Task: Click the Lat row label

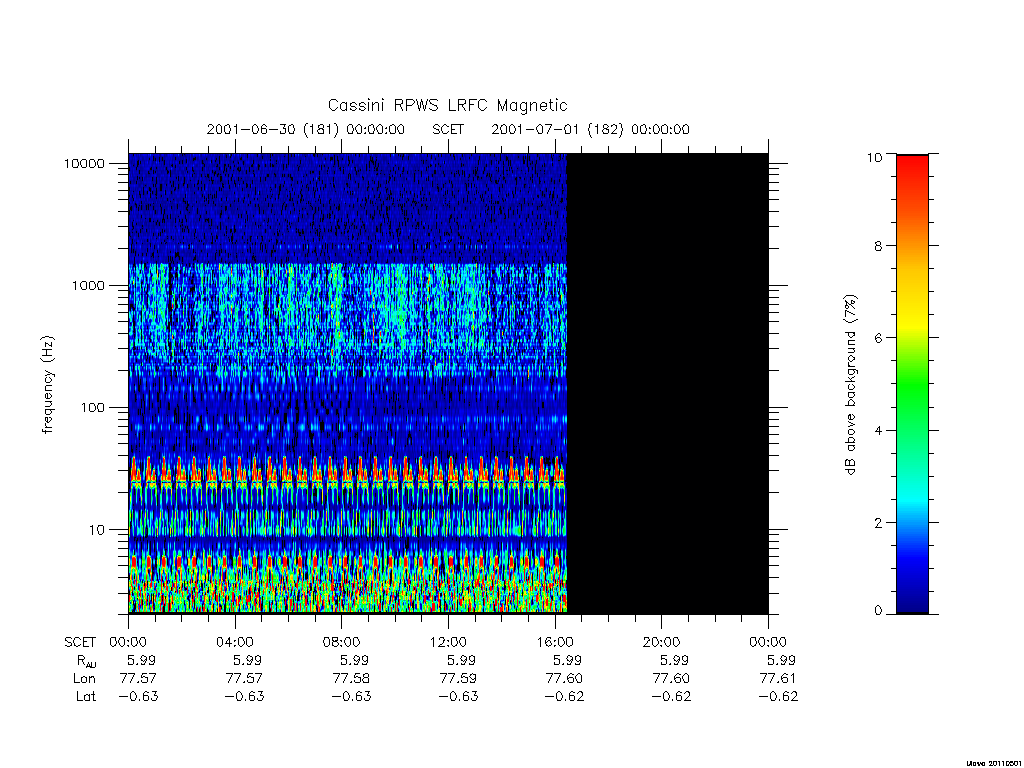Action: [x=86, y=697]
